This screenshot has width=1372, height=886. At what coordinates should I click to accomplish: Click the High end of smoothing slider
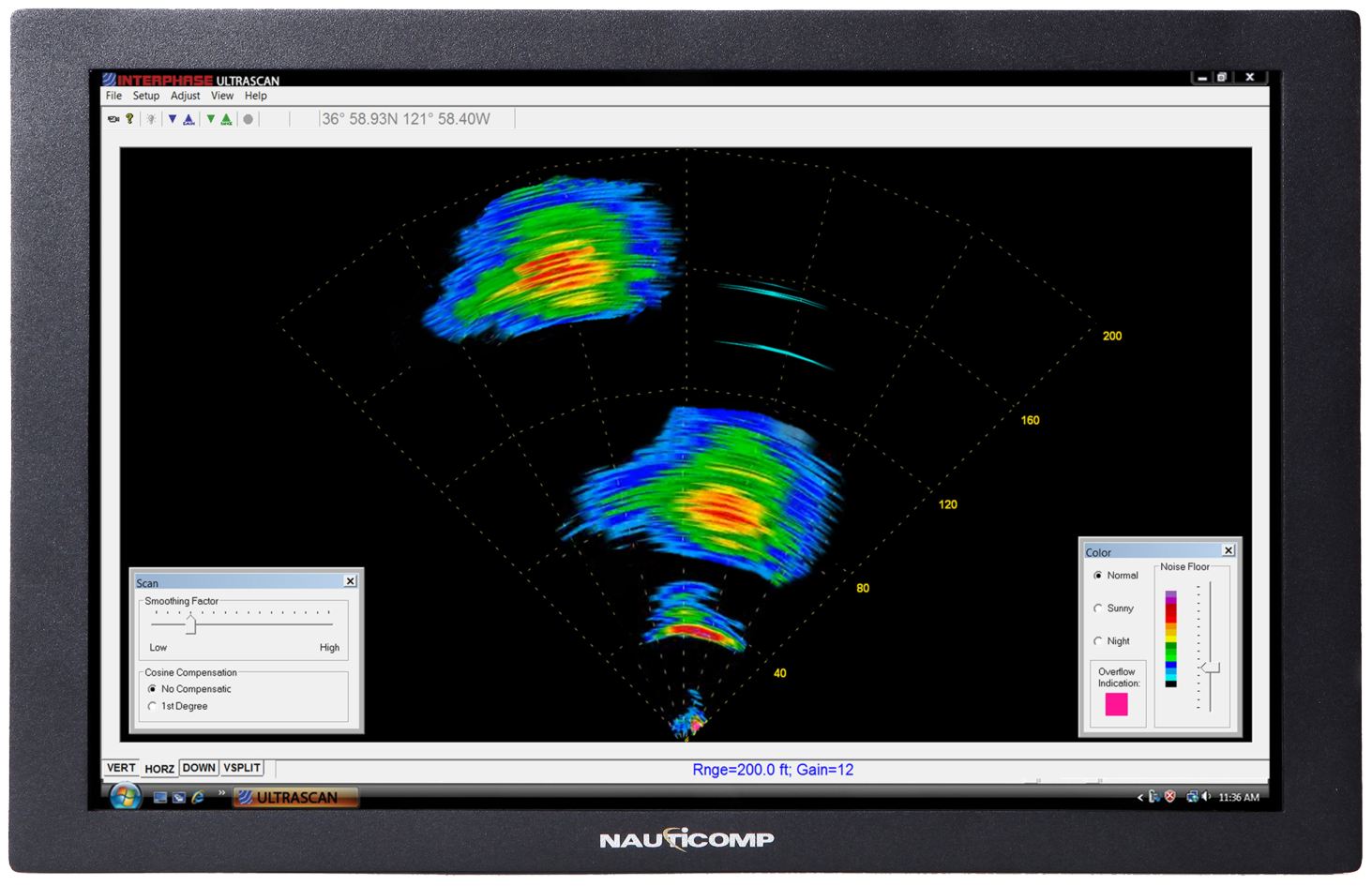point(329,648)
